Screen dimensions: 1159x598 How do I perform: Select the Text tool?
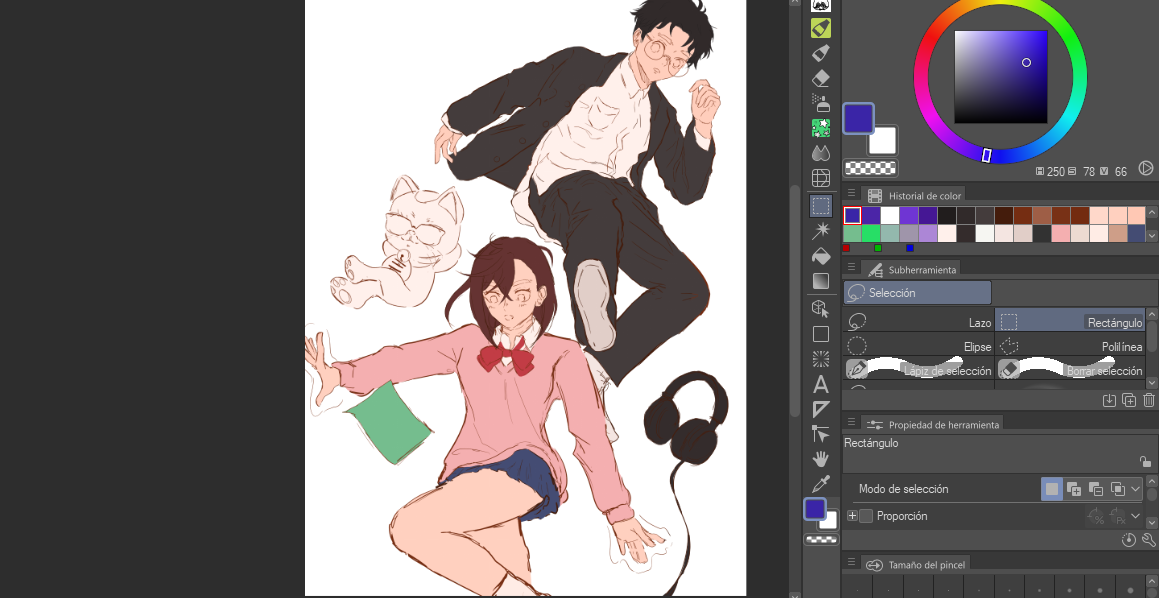tap(821, 384)
